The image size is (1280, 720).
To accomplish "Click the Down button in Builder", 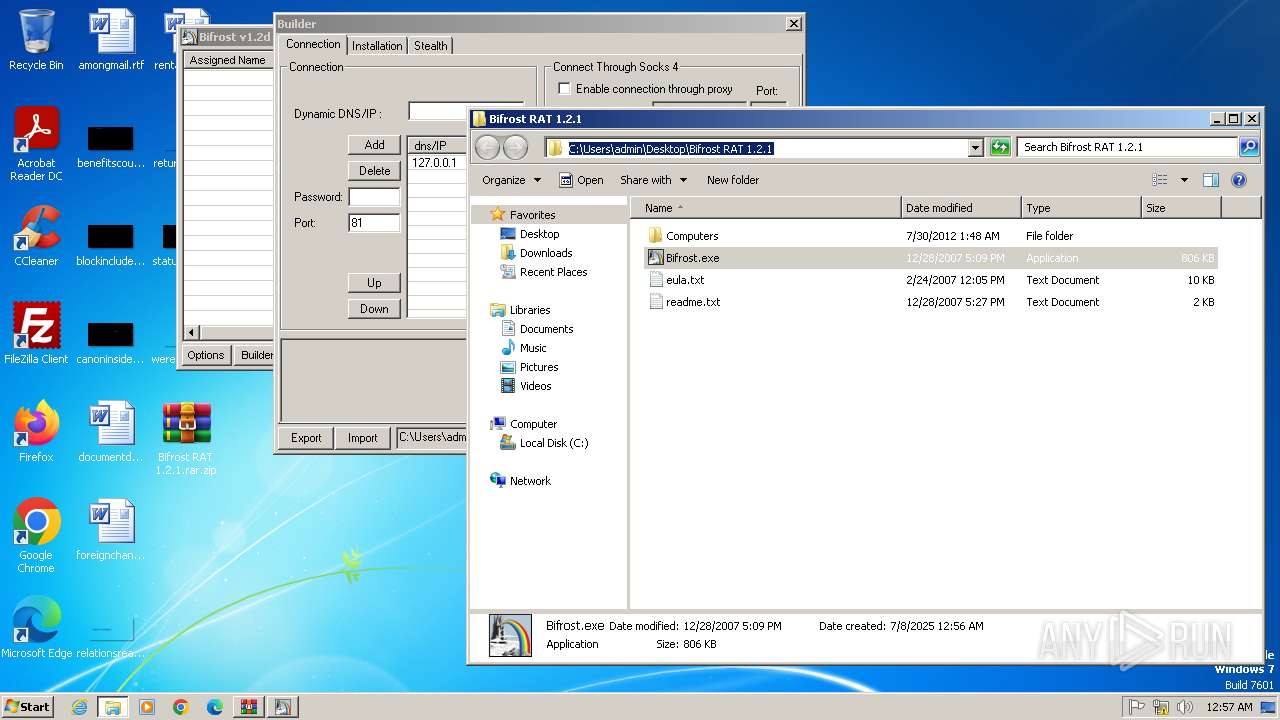I will point(374,309).
